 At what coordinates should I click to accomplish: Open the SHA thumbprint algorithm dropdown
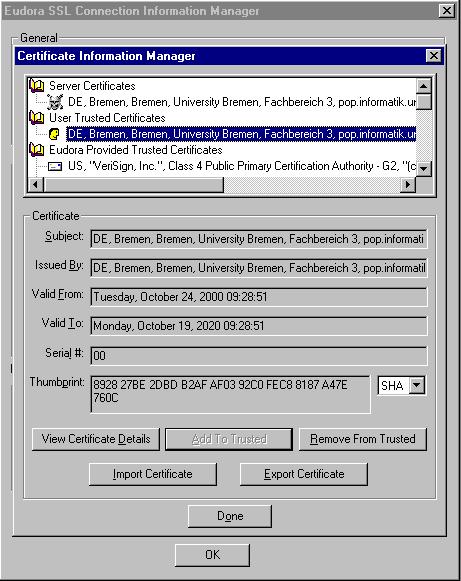(x=417, y=385)
